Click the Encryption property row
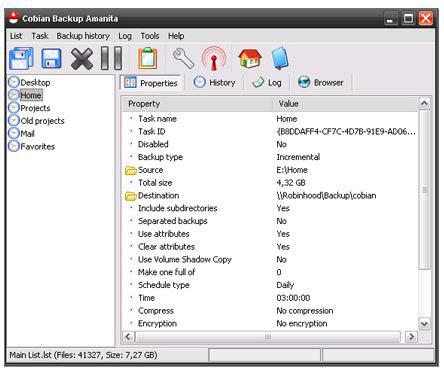Image resolution: width=444 pixels, height=377 pixels. [x=270, y=323]
